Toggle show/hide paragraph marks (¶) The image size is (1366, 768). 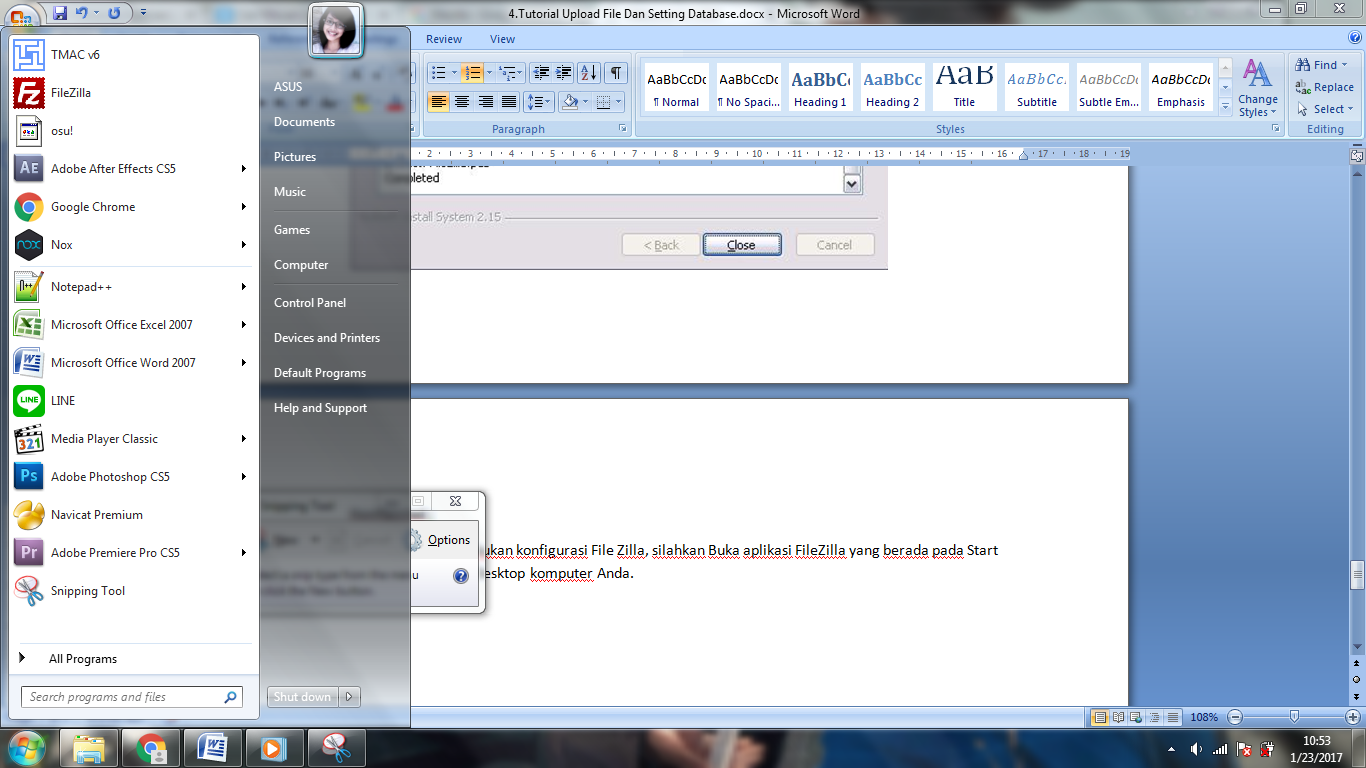(616, 73)
